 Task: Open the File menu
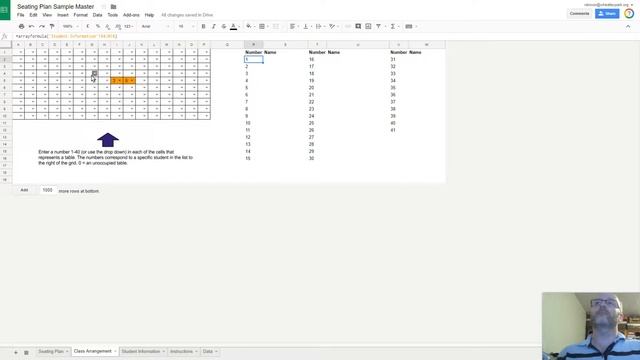pos(20,15)
